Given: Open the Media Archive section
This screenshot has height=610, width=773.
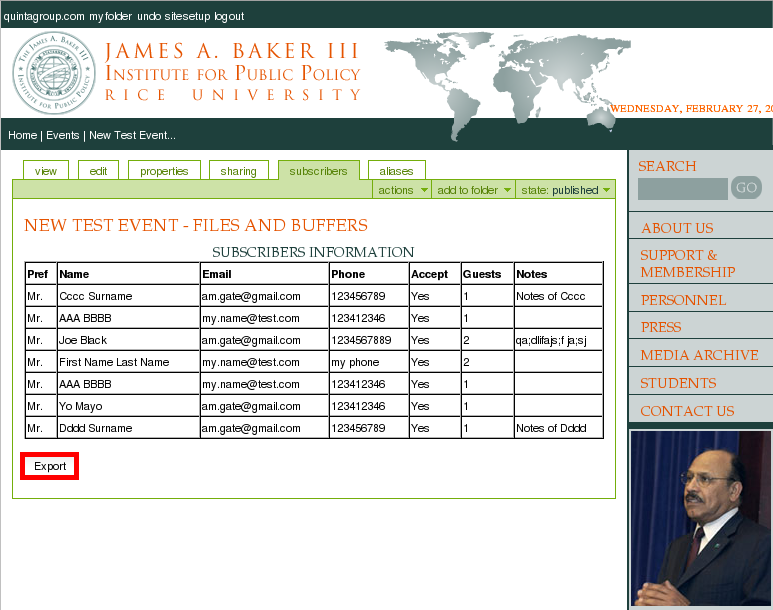Looking at the screenshot, I should [699, 355].
